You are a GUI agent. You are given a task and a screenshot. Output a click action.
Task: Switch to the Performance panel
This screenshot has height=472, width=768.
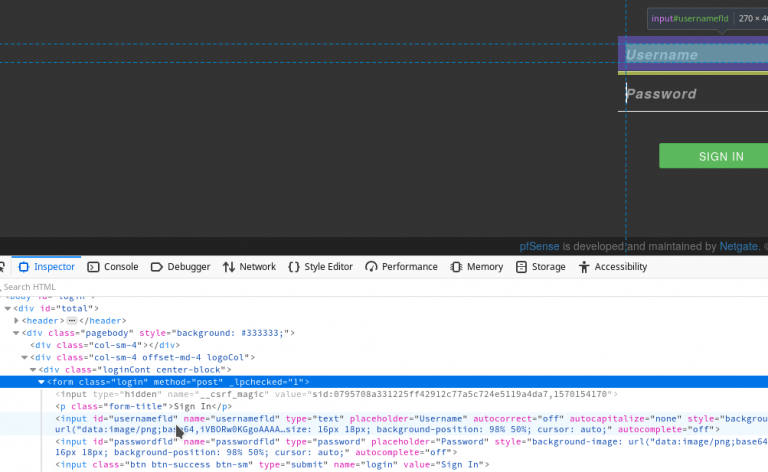[x=402, y=267]
